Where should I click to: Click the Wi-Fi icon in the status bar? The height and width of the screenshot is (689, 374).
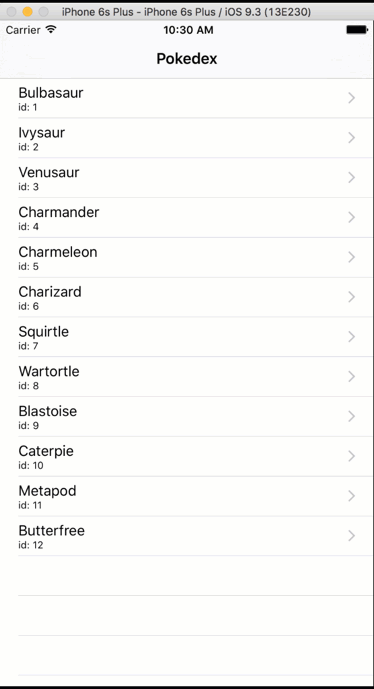click(x=51, y=29)
